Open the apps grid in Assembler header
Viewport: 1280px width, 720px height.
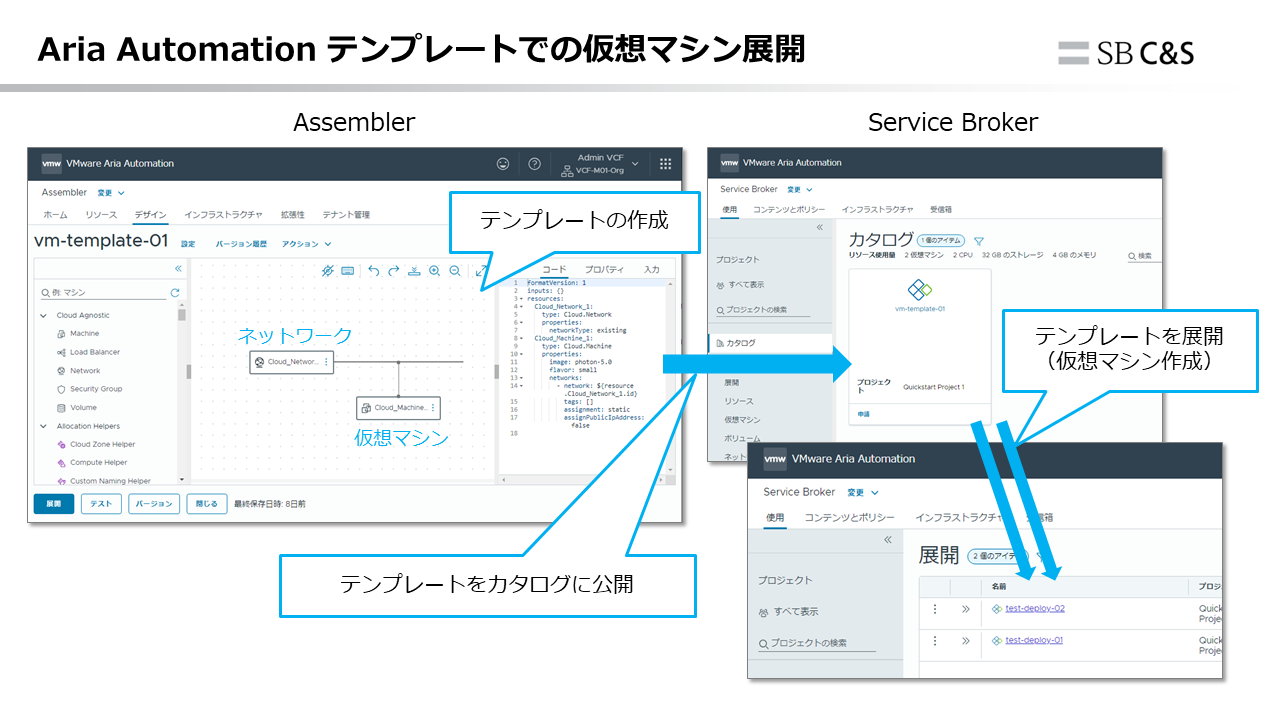[x=665, y=164]
